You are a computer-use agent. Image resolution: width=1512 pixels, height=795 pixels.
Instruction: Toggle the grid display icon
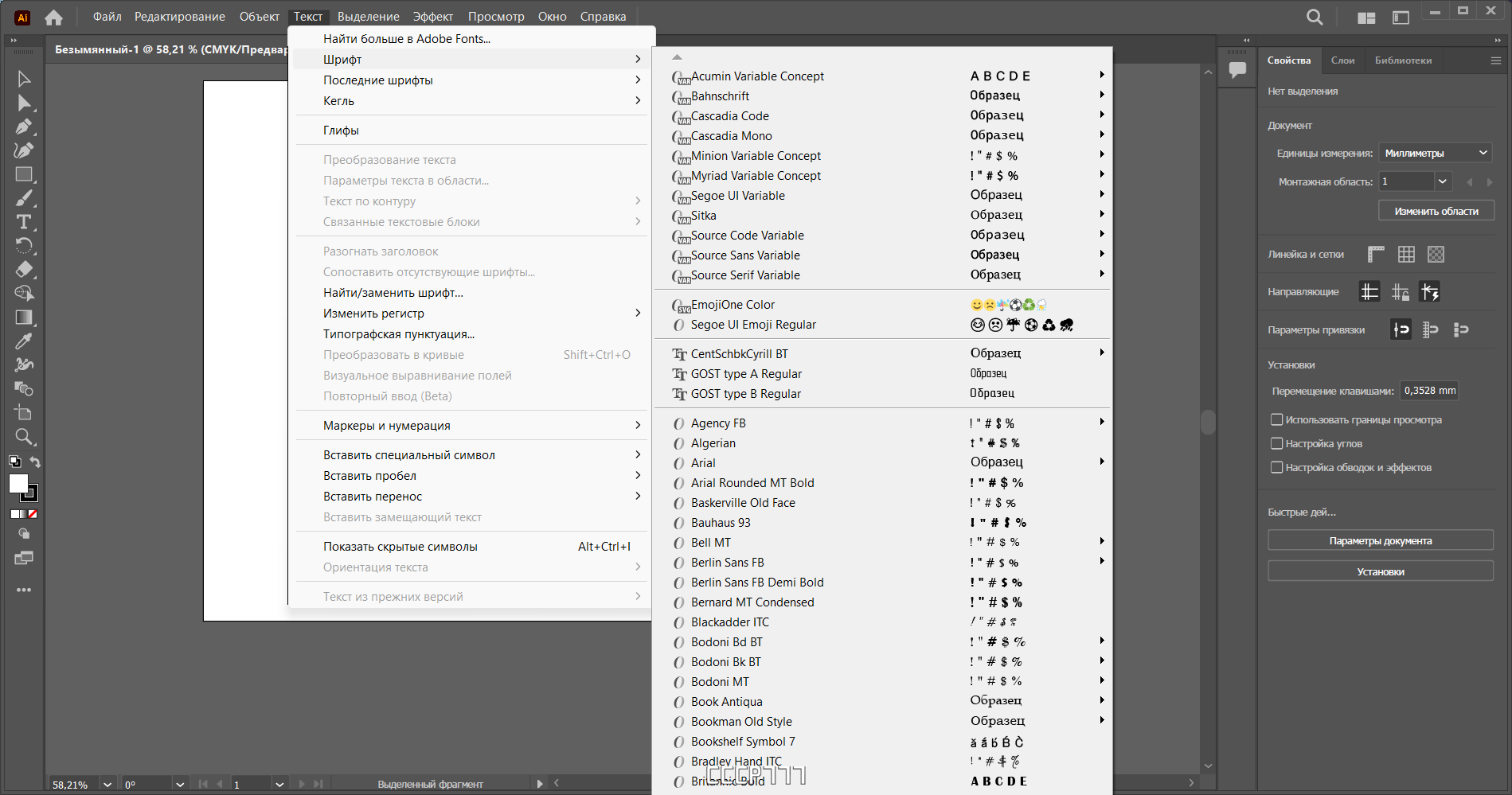tap(1406, 254)
